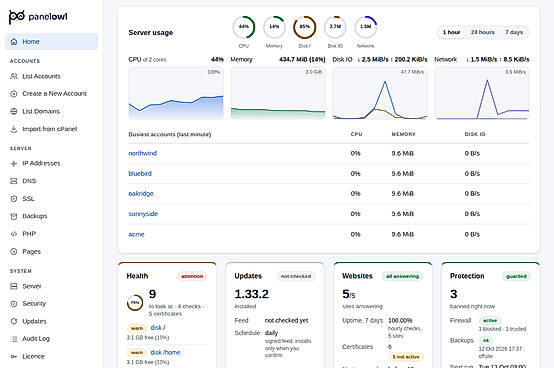Image resolution: width=554 pixels, height=368 pixels.
Task: Open the bluebird account link
Action: [140, 173]
